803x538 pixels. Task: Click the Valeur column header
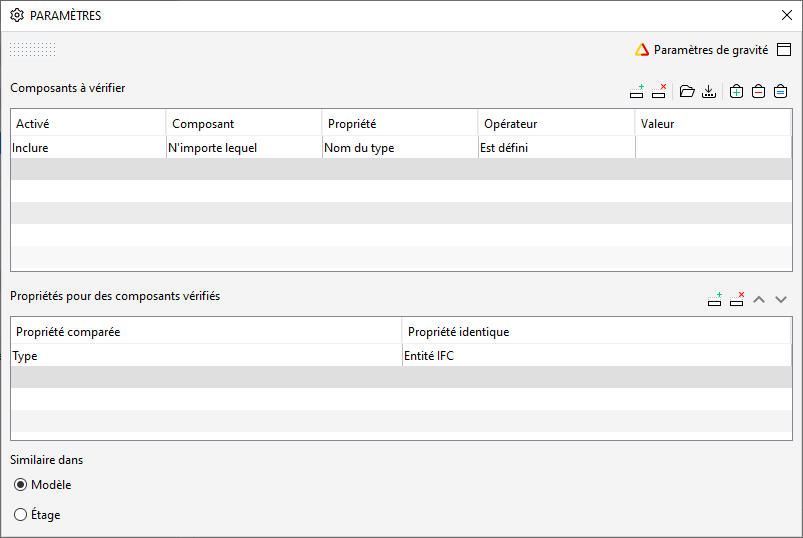713,123
